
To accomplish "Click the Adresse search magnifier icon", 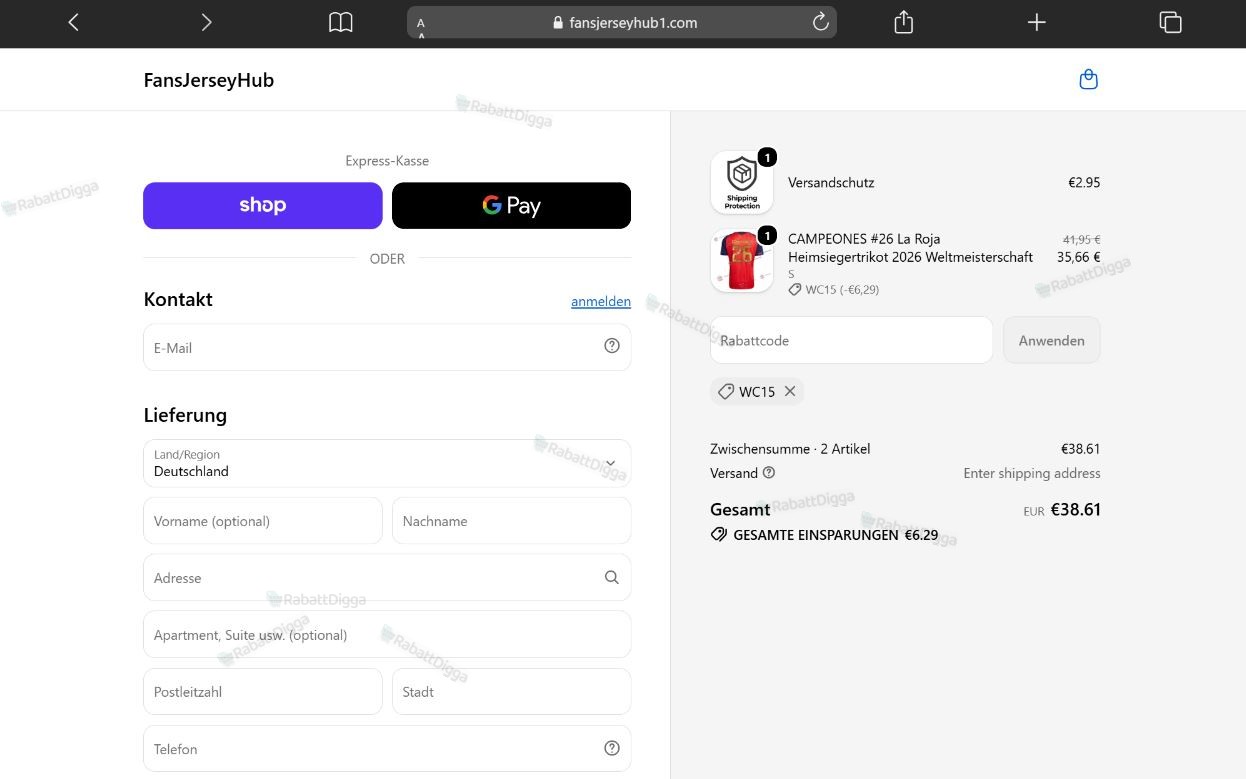I will 612,577.
